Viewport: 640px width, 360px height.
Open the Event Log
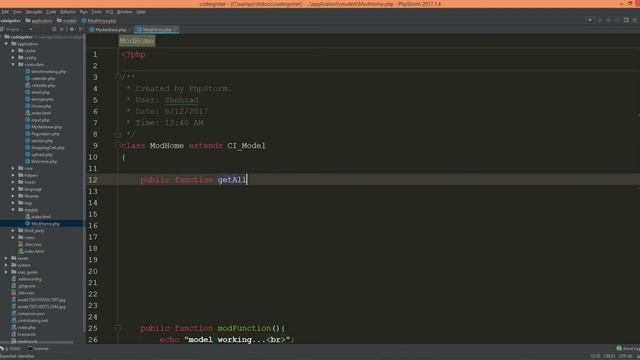point(629,349)
